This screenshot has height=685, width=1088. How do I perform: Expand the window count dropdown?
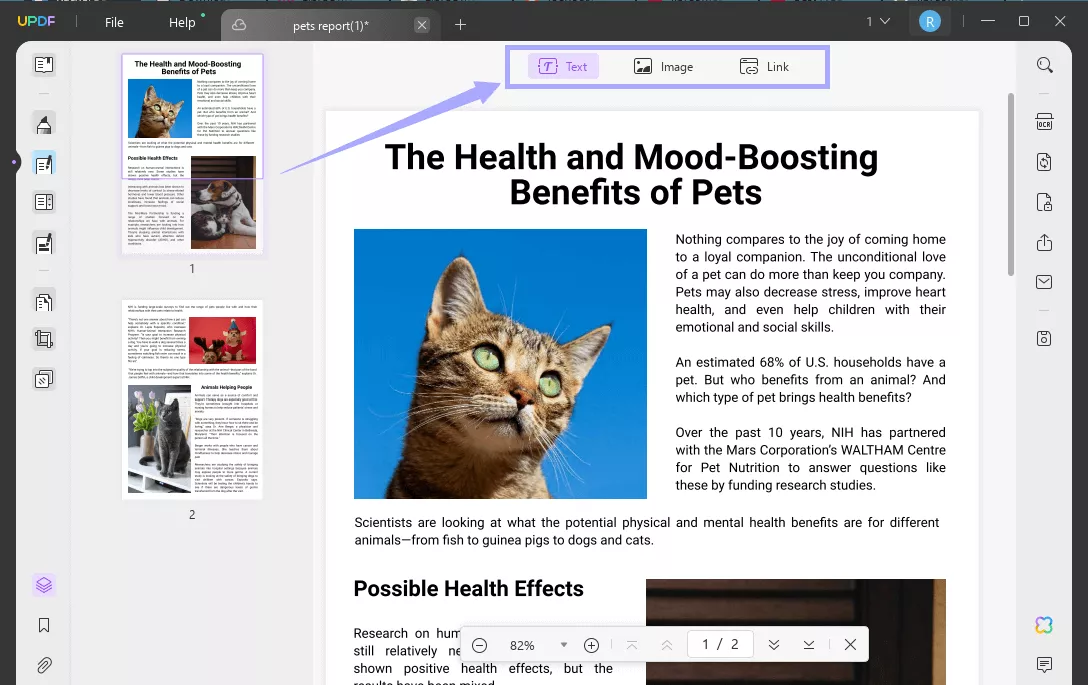tap(878, 22)
